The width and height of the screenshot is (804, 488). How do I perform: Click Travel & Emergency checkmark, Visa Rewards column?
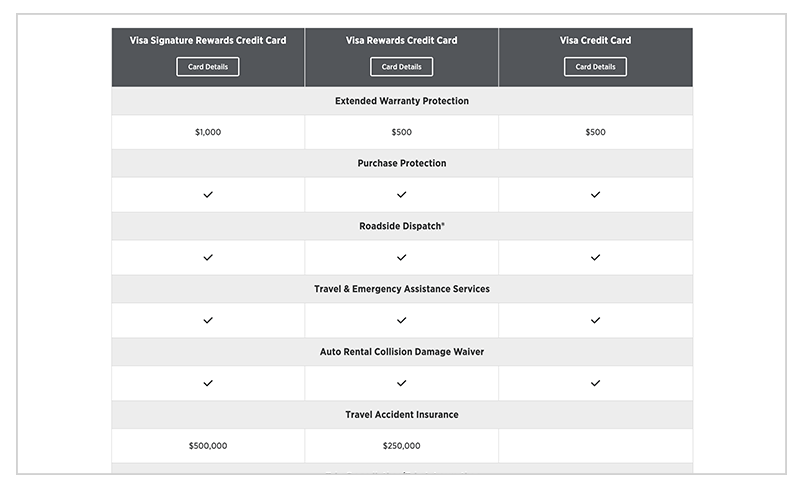click(401, 320)
